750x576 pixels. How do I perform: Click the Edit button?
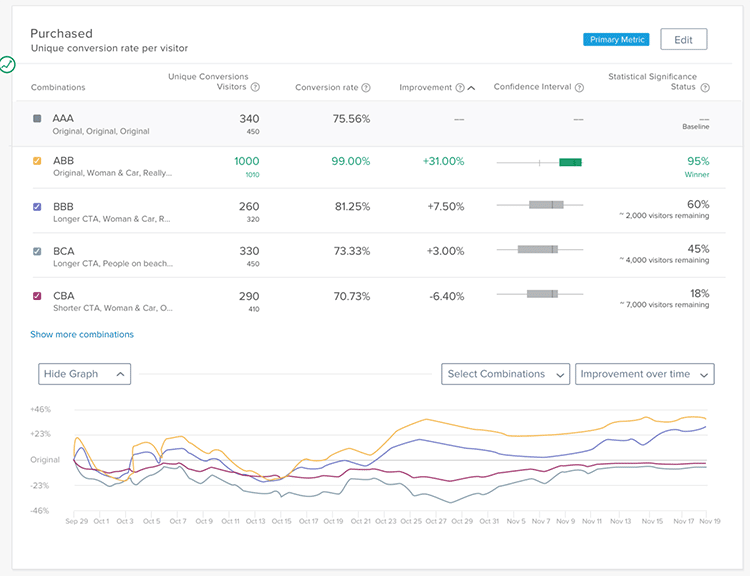[x=683, y=40]
